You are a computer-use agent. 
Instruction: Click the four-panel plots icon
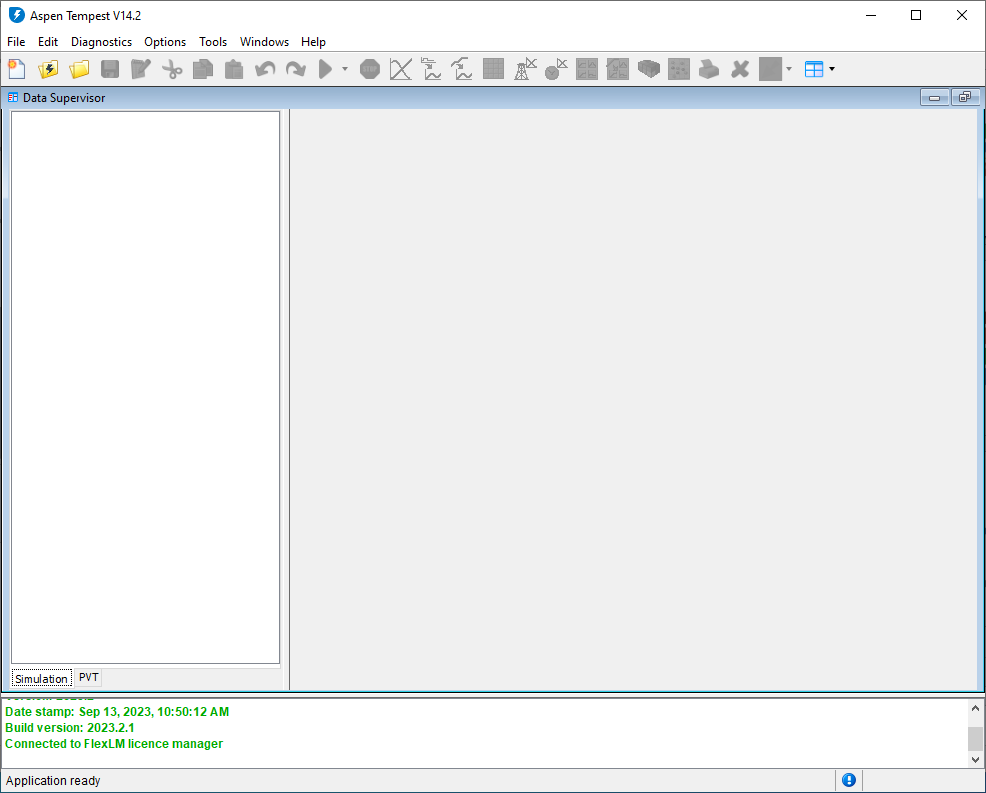(587, 69)
